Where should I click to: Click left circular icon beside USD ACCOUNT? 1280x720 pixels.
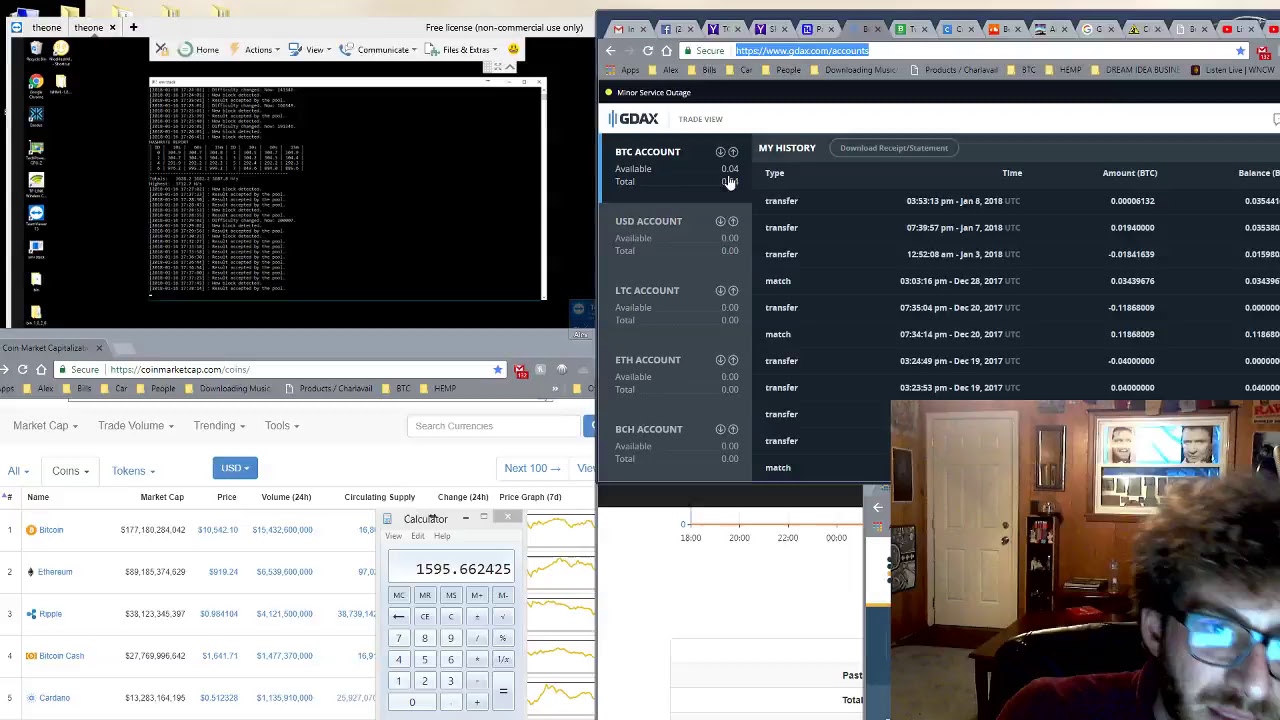[x=720, y=221]
